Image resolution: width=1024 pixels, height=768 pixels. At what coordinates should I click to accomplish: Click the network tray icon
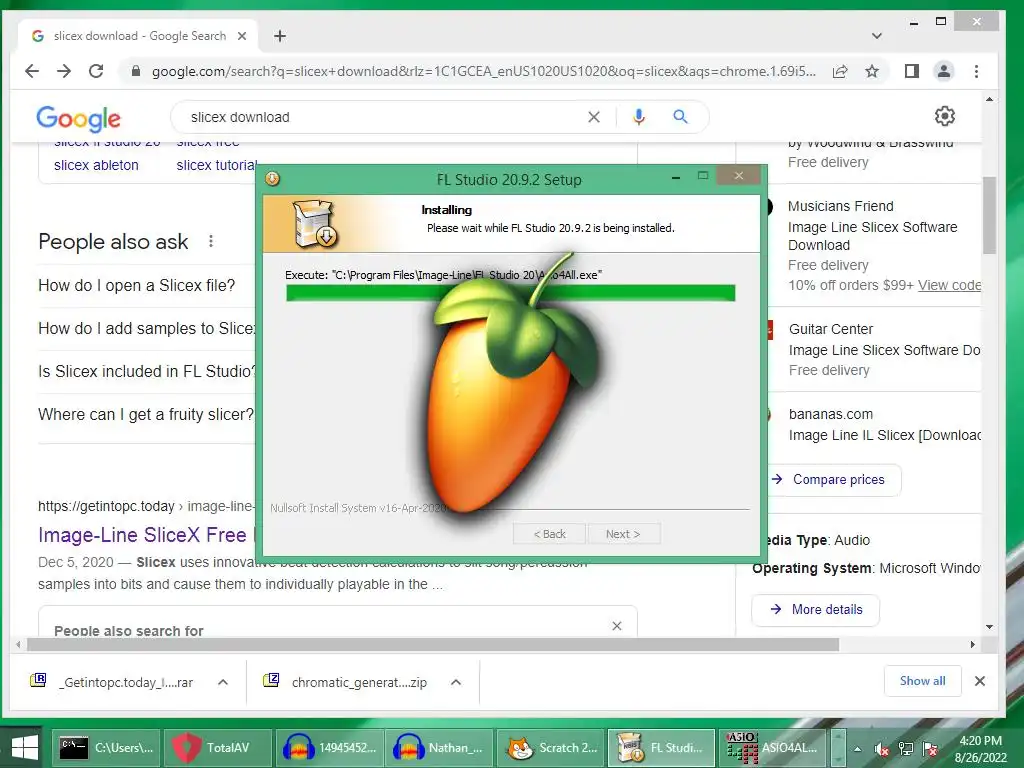point(906,749)
